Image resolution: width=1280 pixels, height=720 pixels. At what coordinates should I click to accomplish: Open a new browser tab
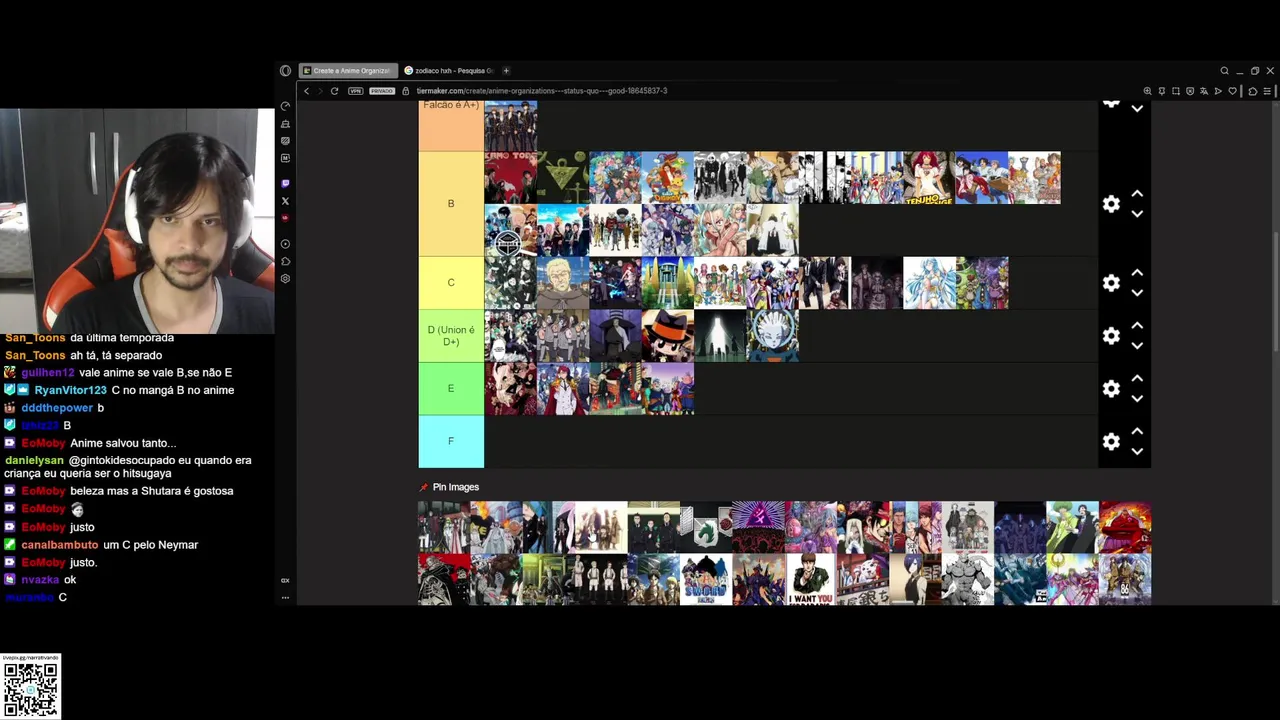pos(506,71)
